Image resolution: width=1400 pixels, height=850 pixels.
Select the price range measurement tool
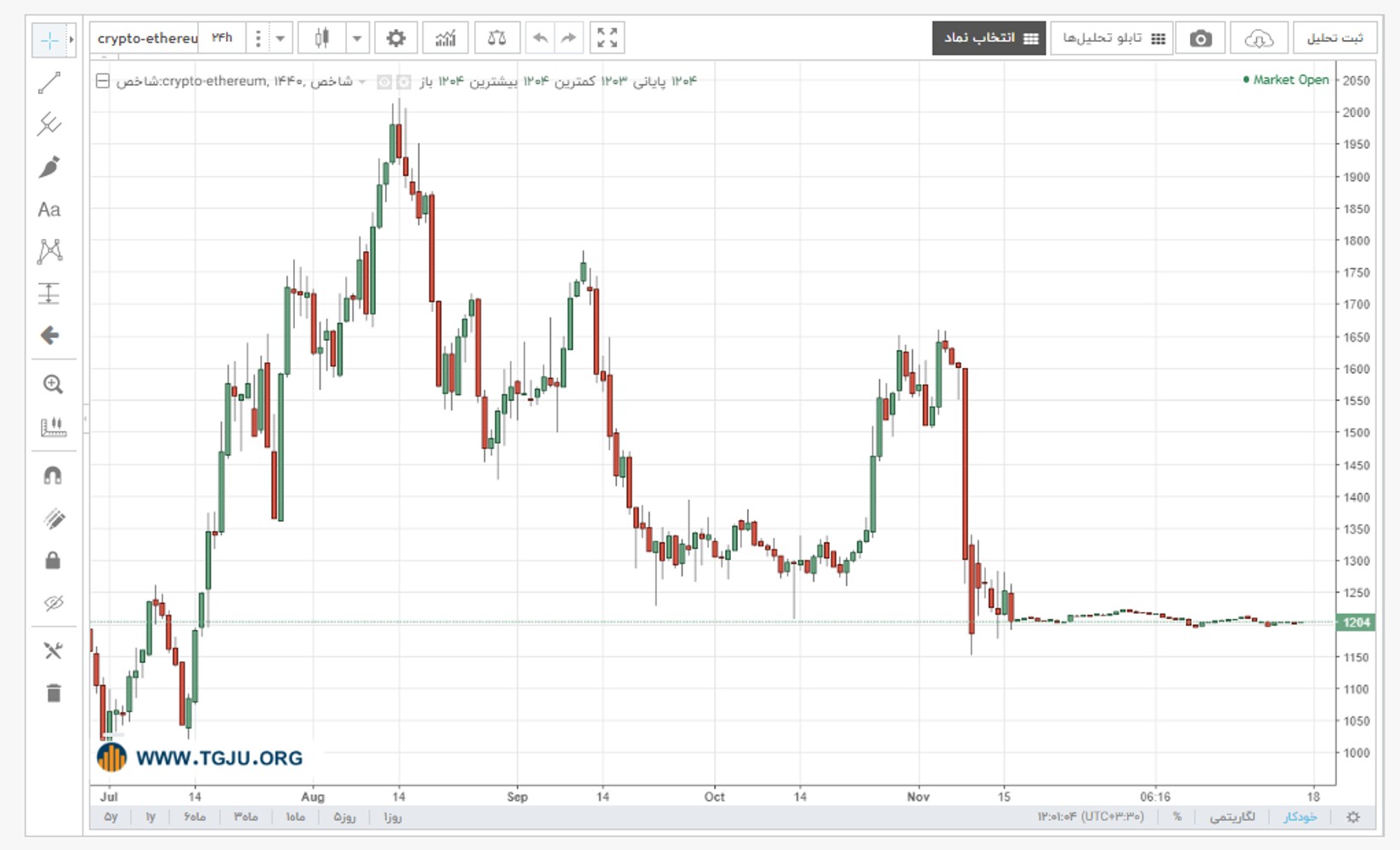[49, 293]
